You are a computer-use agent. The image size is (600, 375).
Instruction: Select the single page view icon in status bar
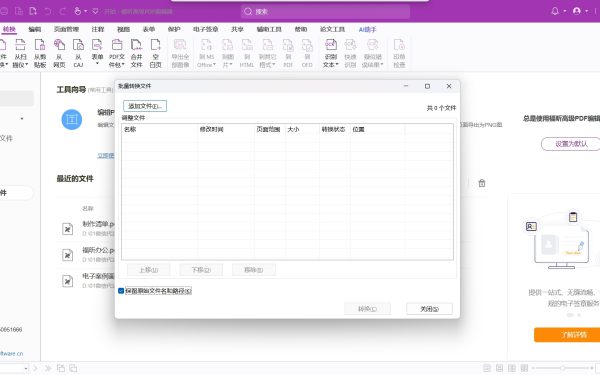(x=487, y=368)
